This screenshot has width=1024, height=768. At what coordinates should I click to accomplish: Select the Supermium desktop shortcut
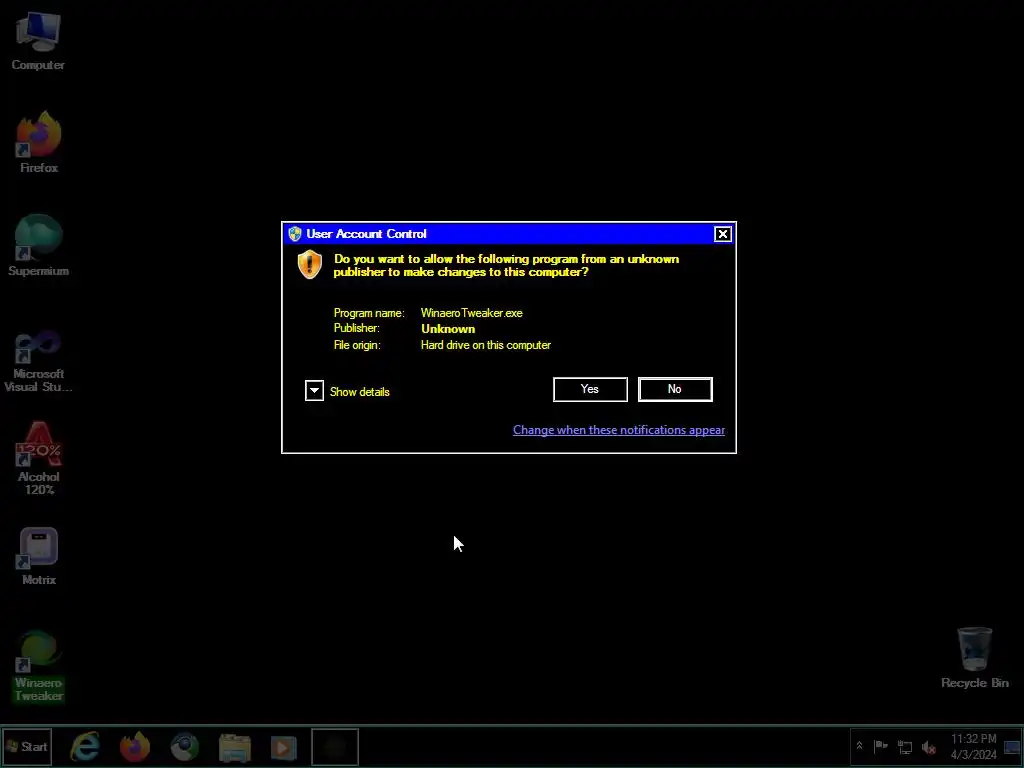[39, 246]
